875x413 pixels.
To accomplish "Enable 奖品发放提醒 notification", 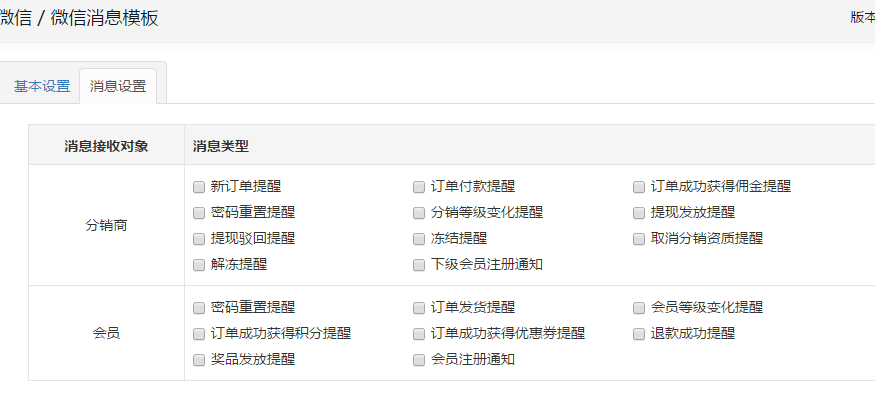I will pyautogui.click(x=199, y=359).
